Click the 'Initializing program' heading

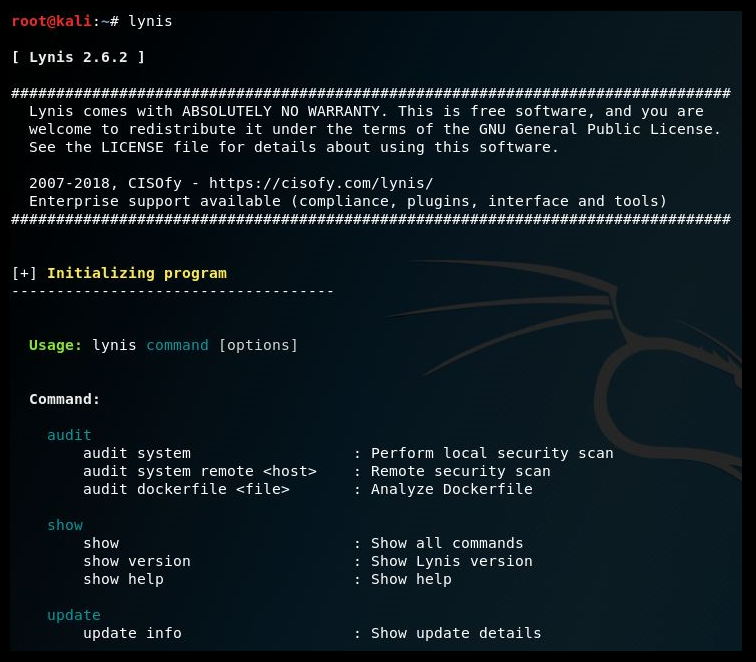pyautogui.click(x=137, y=273)
